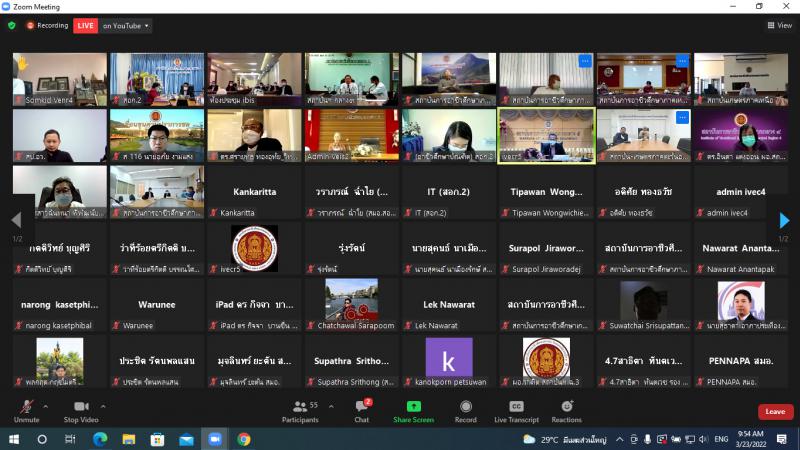Click the weather 29°C widget

click(x=565, y=439)
